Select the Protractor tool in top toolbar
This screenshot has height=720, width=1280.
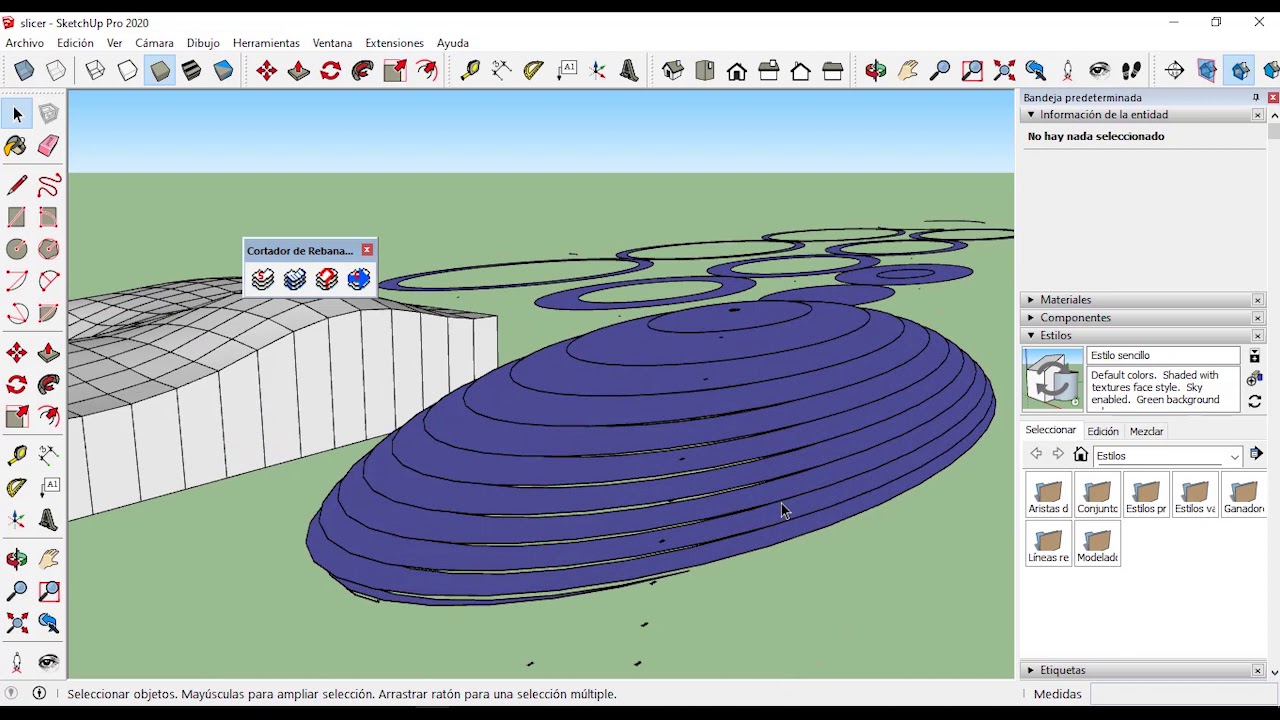pyautogui.click(x=534, y=71)
